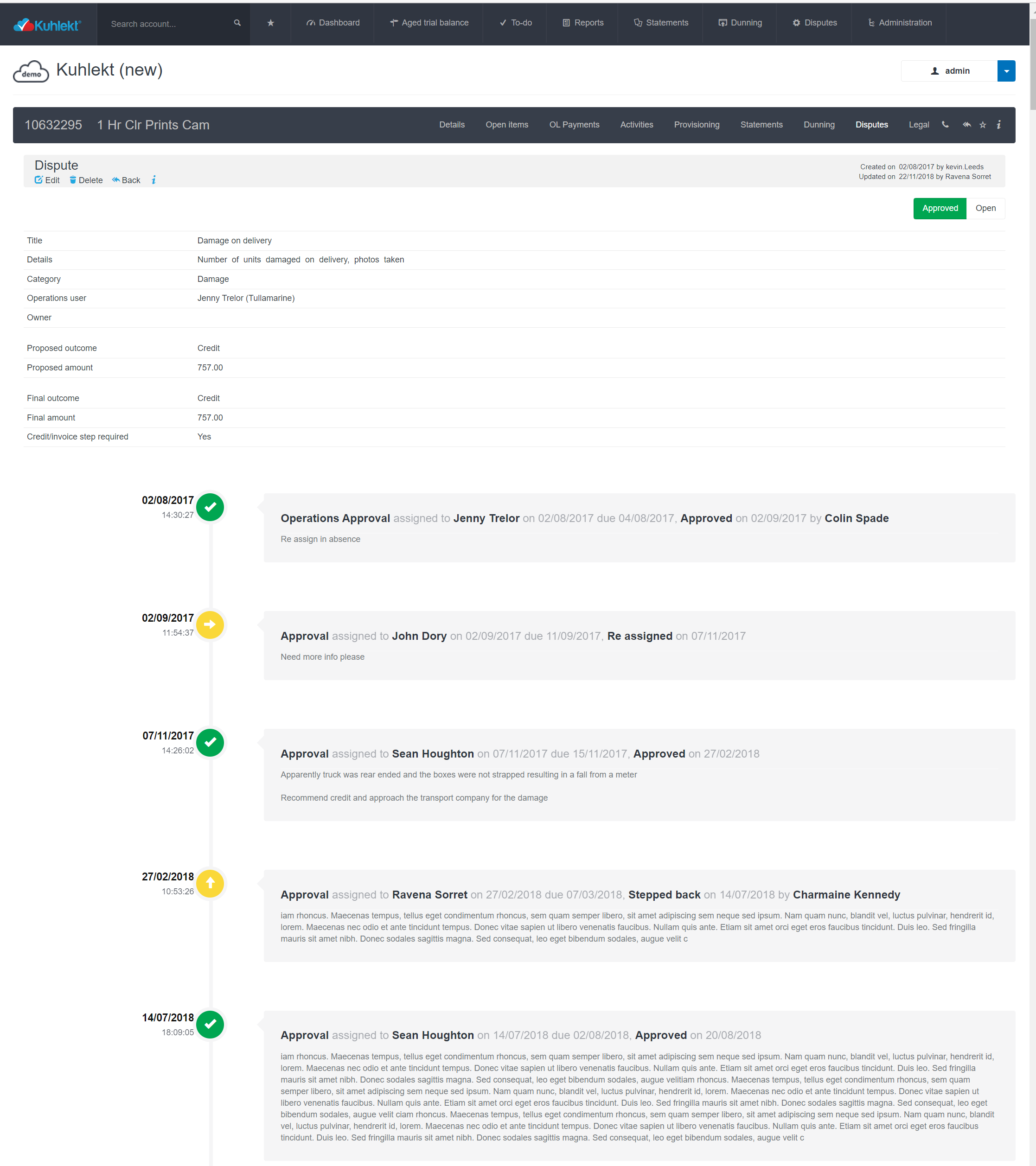The width and height of the screenshot is (1036, 1166).
Task: Click green check marker for 07/11/2017
Action: (x=210, y=742)
